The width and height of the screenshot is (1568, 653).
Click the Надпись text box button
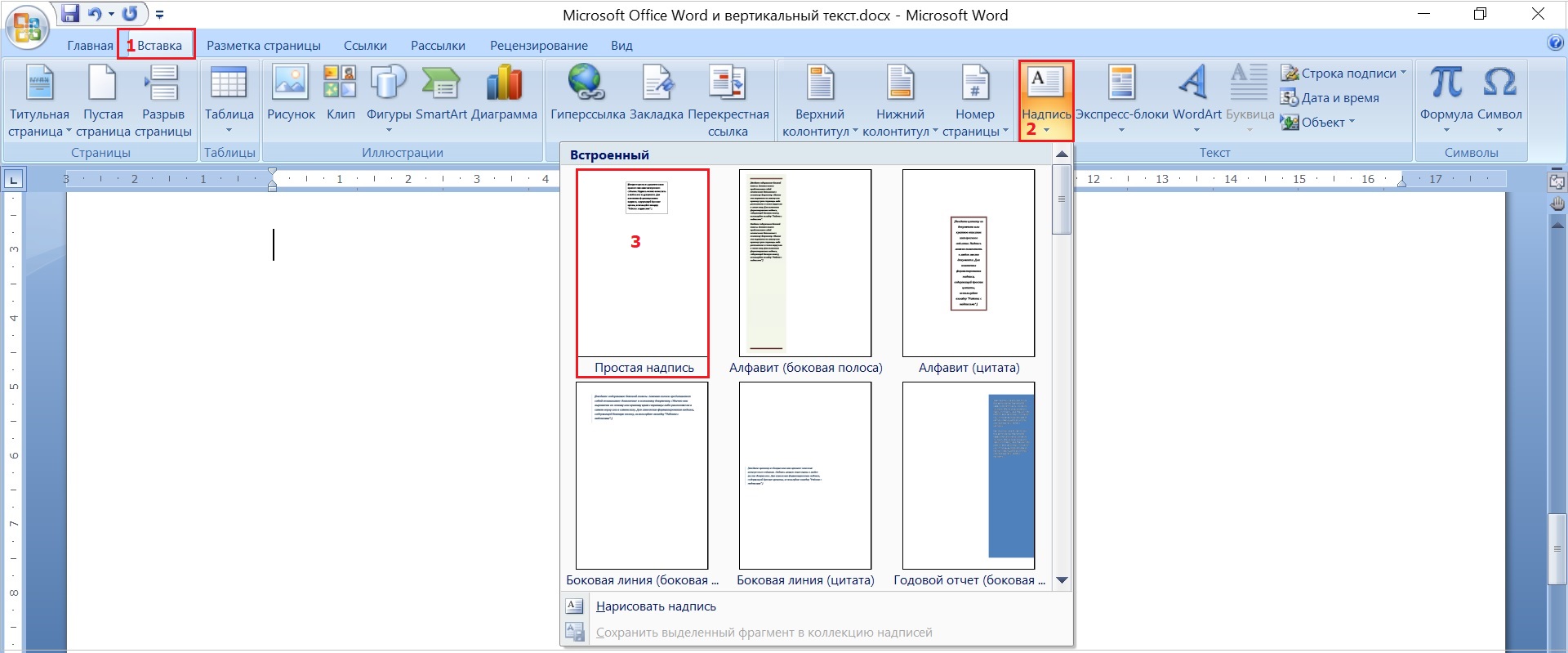point(1045,100)
